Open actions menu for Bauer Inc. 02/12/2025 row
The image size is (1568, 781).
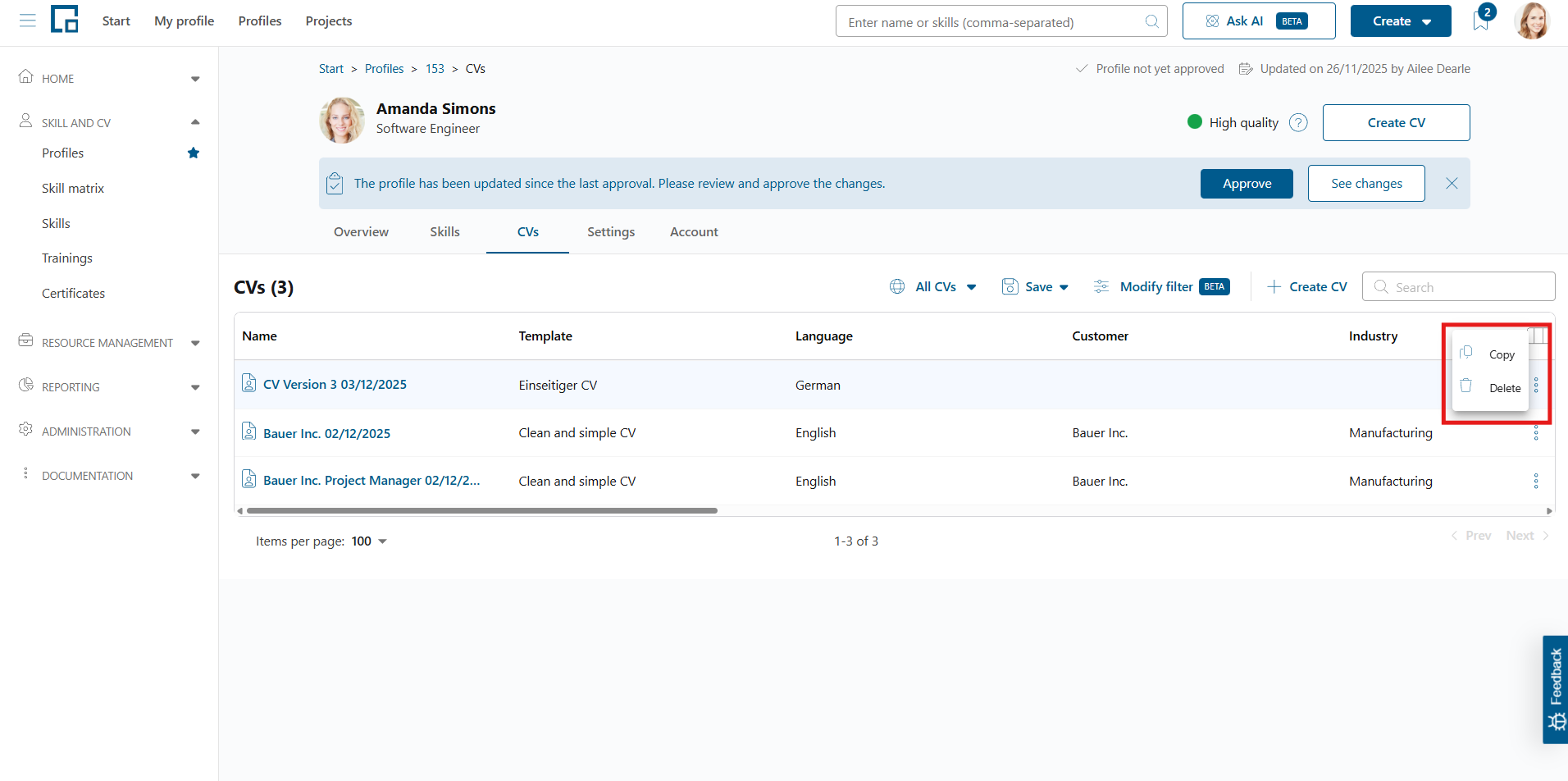[x=1536, y=433]
